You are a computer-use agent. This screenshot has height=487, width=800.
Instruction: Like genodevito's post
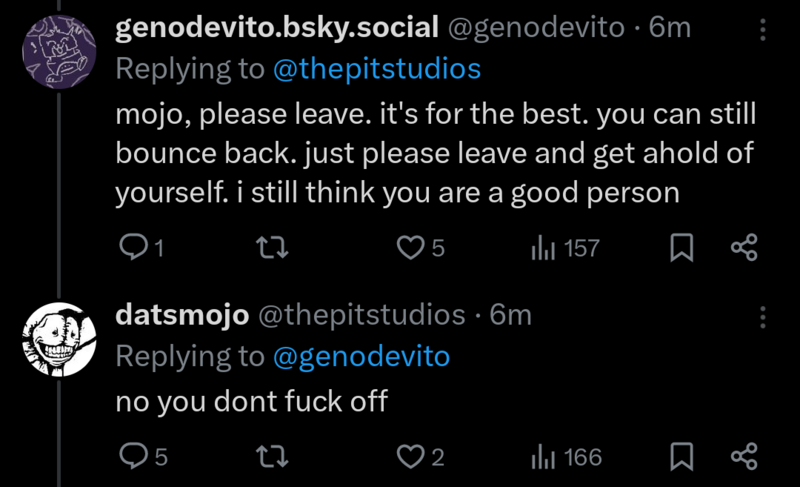point(410,248)
